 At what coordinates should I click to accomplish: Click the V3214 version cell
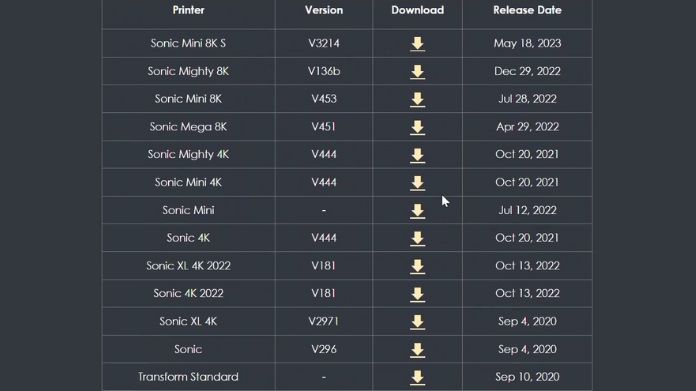pos(324,43)
